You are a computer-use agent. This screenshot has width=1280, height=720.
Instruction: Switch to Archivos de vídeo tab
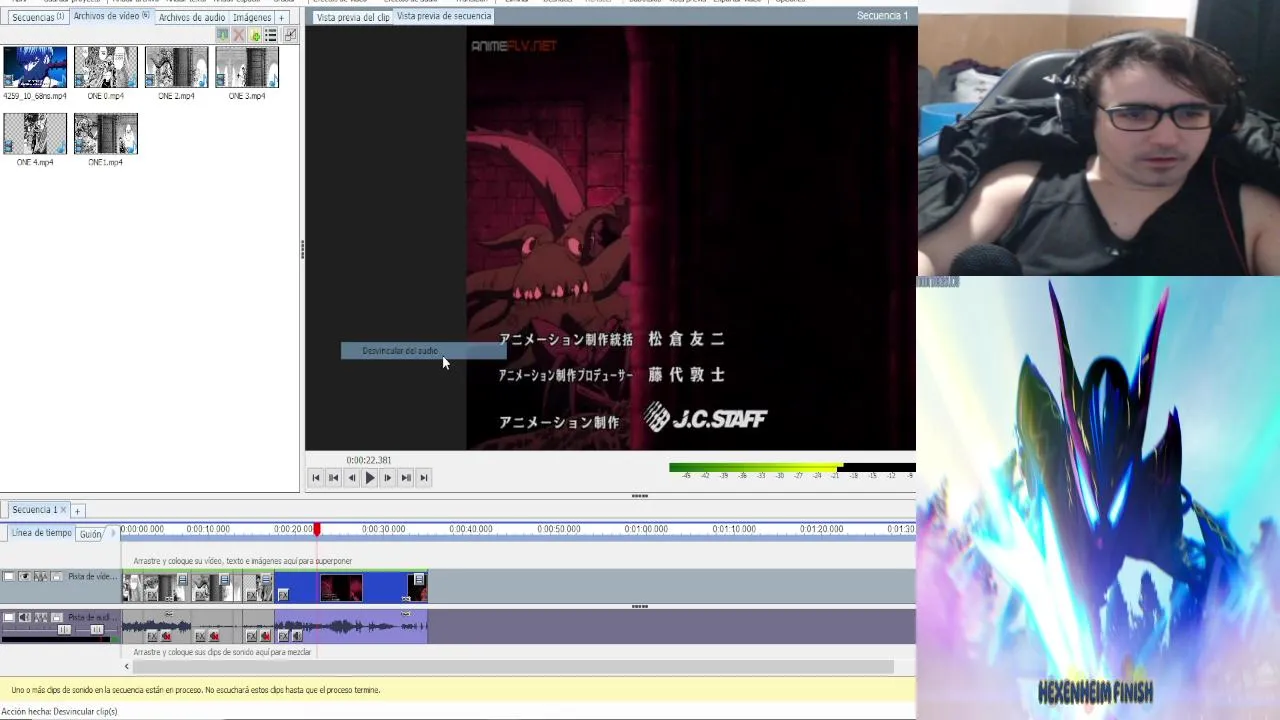[111, 16]
